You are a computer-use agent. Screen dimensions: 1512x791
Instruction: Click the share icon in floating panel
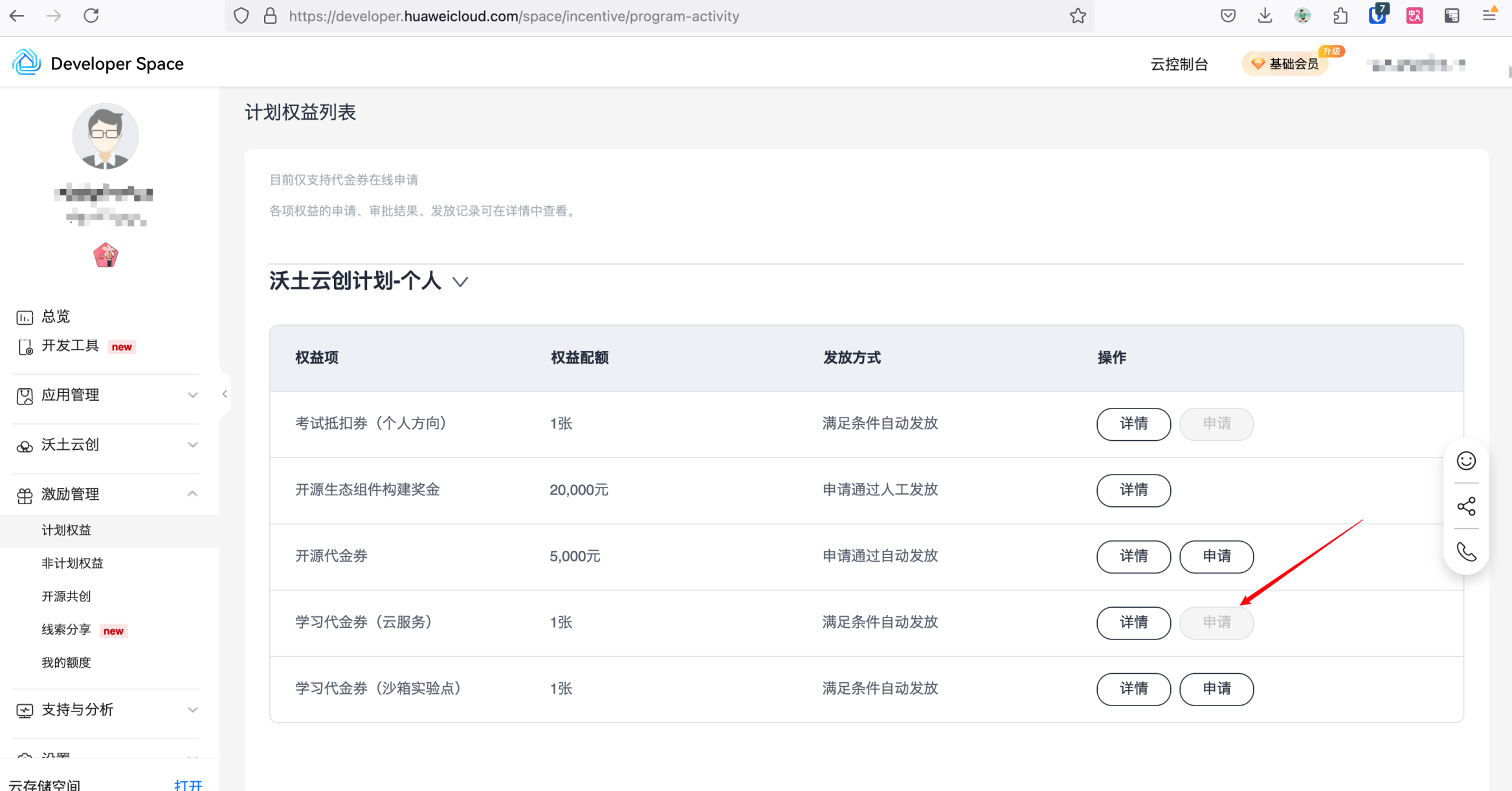pyautogui.click(x=1466, y=506)
